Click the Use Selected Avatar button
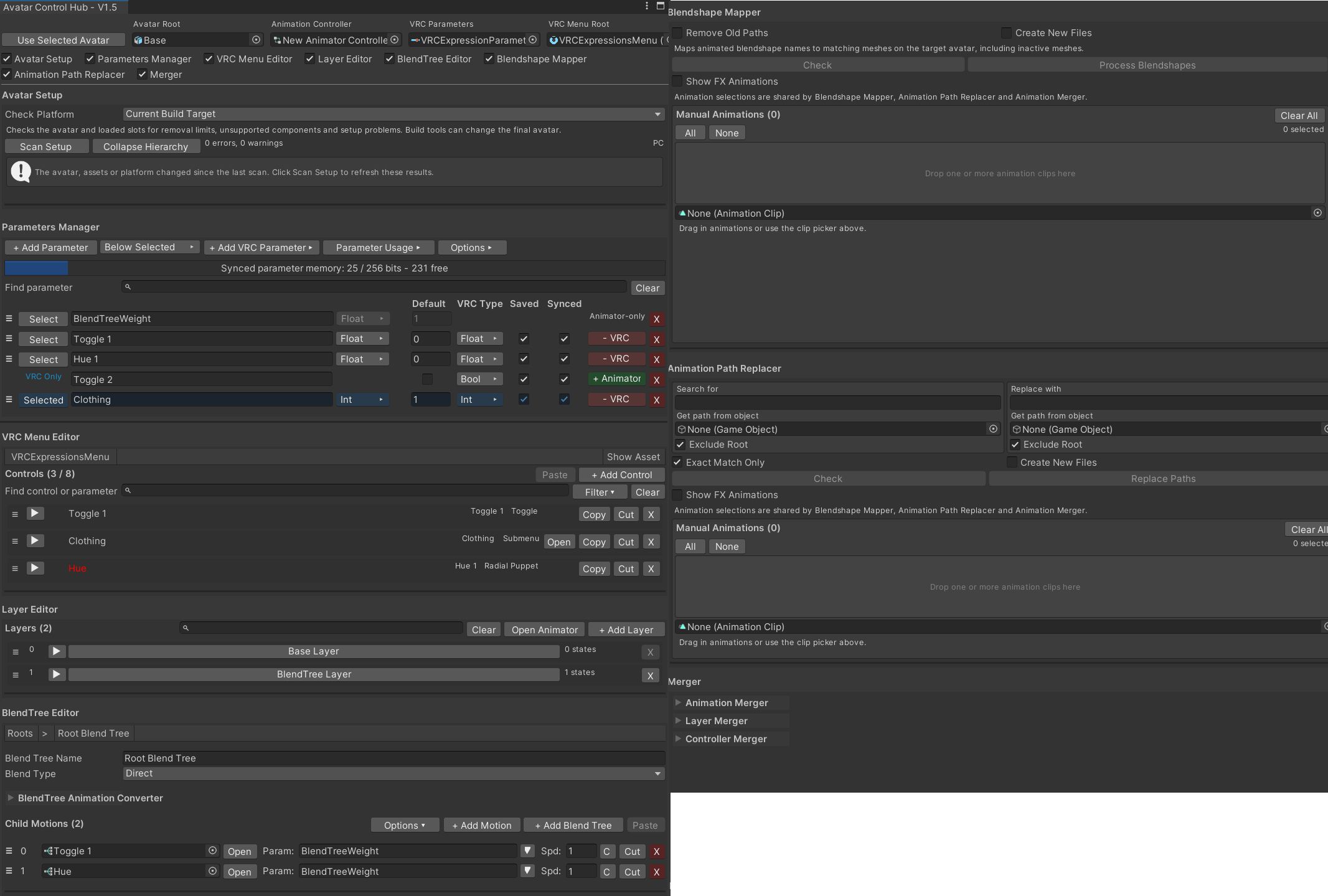 64,40
